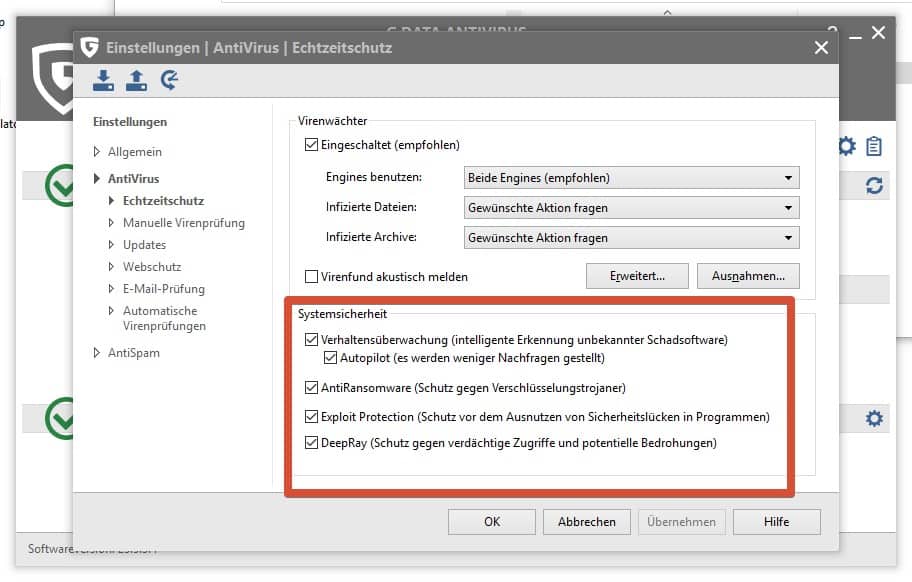This screenshot has width=912, height=582.
Task: Select Automatische Virenprüfungen in settings tree
Action: 165,318
